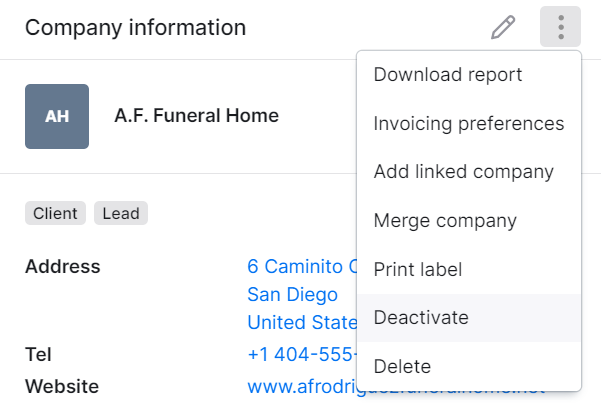Select Merge company option
The width and height of the screenshot is (601, 404).
click(469, 220)
